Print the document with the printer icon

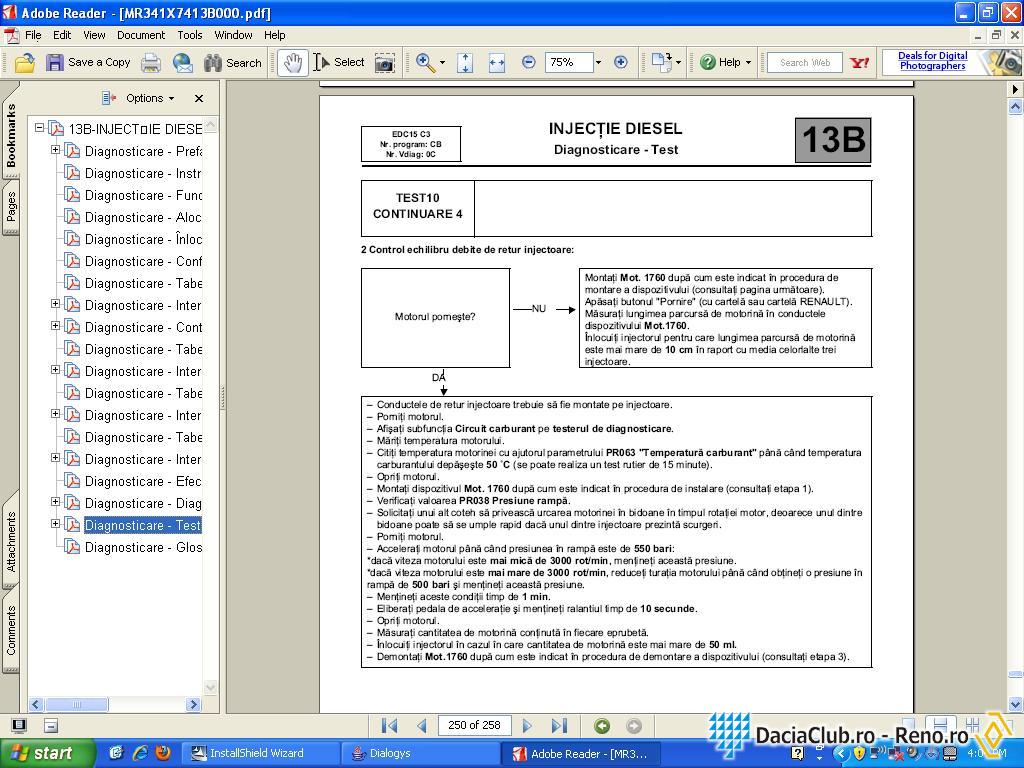point(151,63)
